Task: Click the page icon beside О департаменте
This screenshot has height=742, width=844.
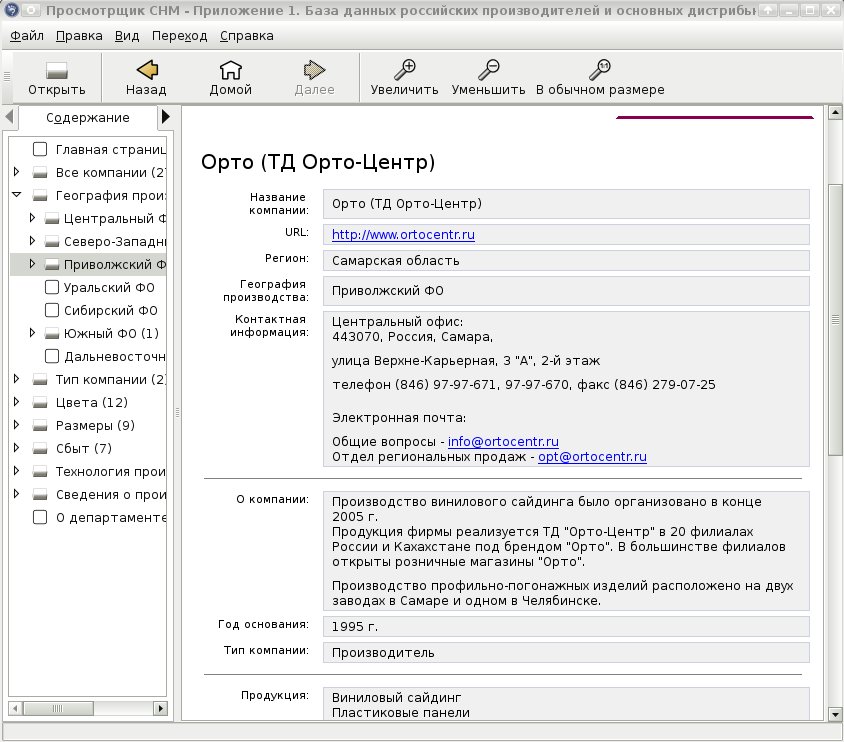Action: 40,517
